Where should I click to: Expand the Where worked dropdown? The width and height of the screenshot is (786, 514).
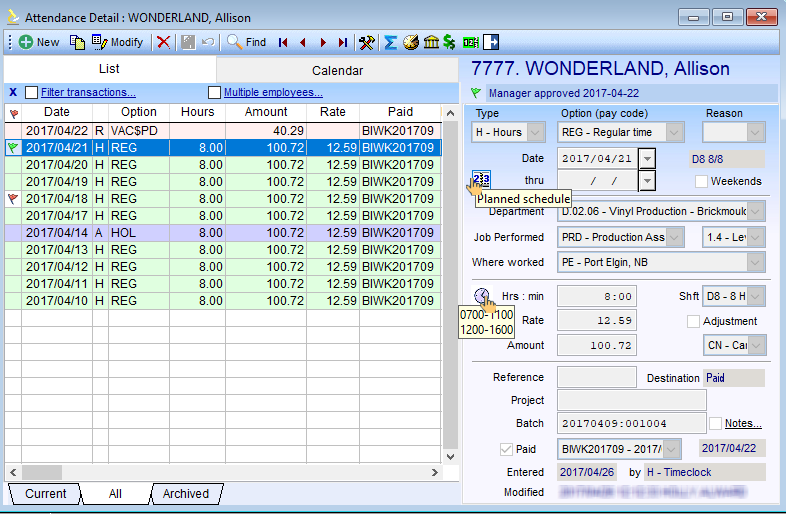755,262
